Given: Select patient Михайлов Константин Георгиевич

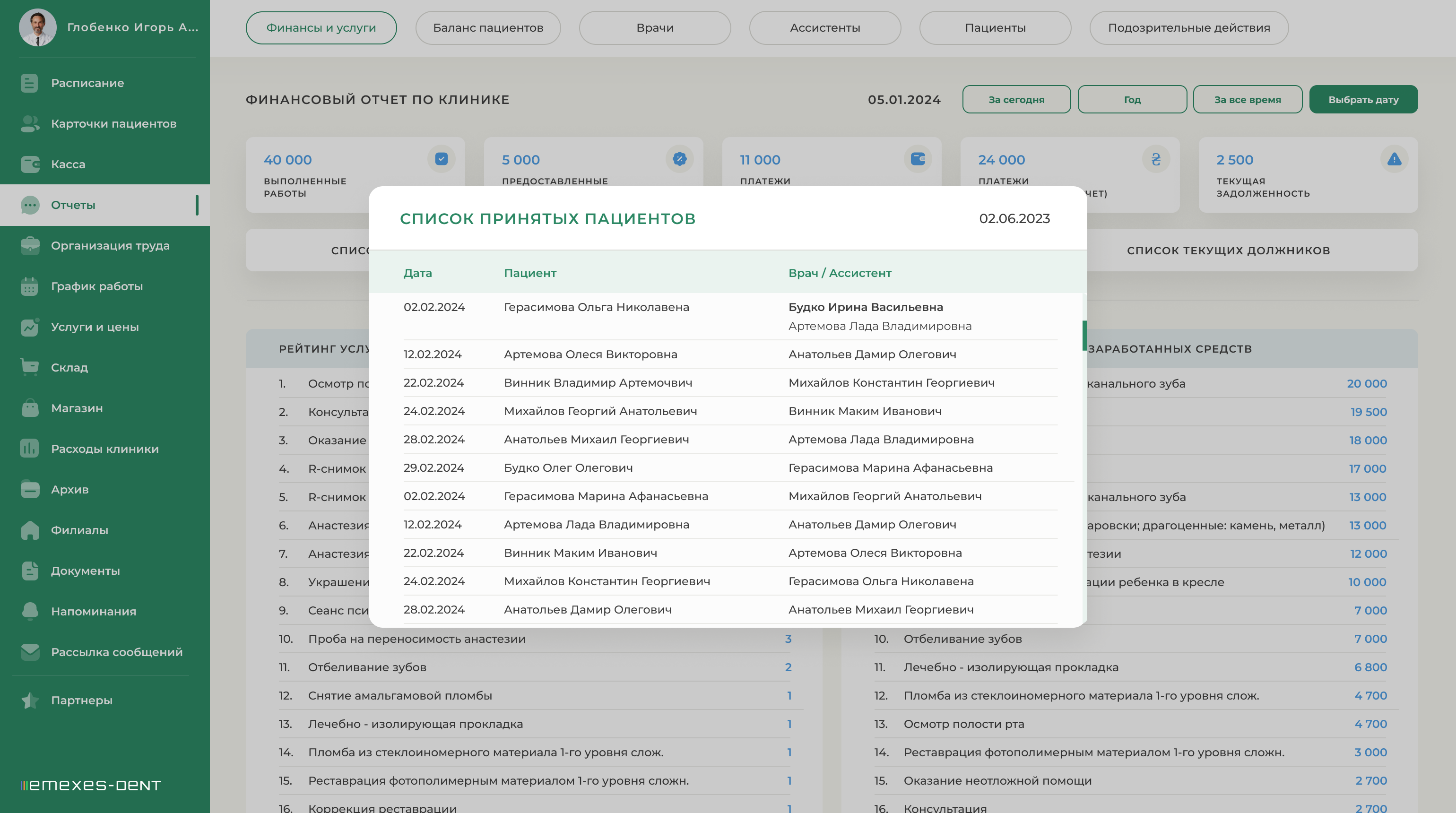Looking at the screenshot, I should (x=607, y=581).
